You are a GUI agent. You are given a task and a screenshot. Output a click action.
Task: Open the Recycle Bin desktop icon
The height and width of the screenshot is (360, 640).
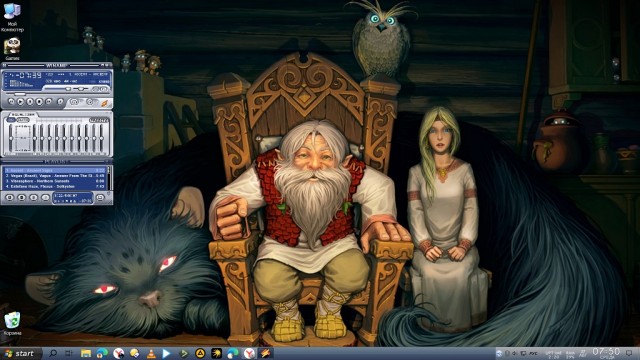[x=12, y=324]
